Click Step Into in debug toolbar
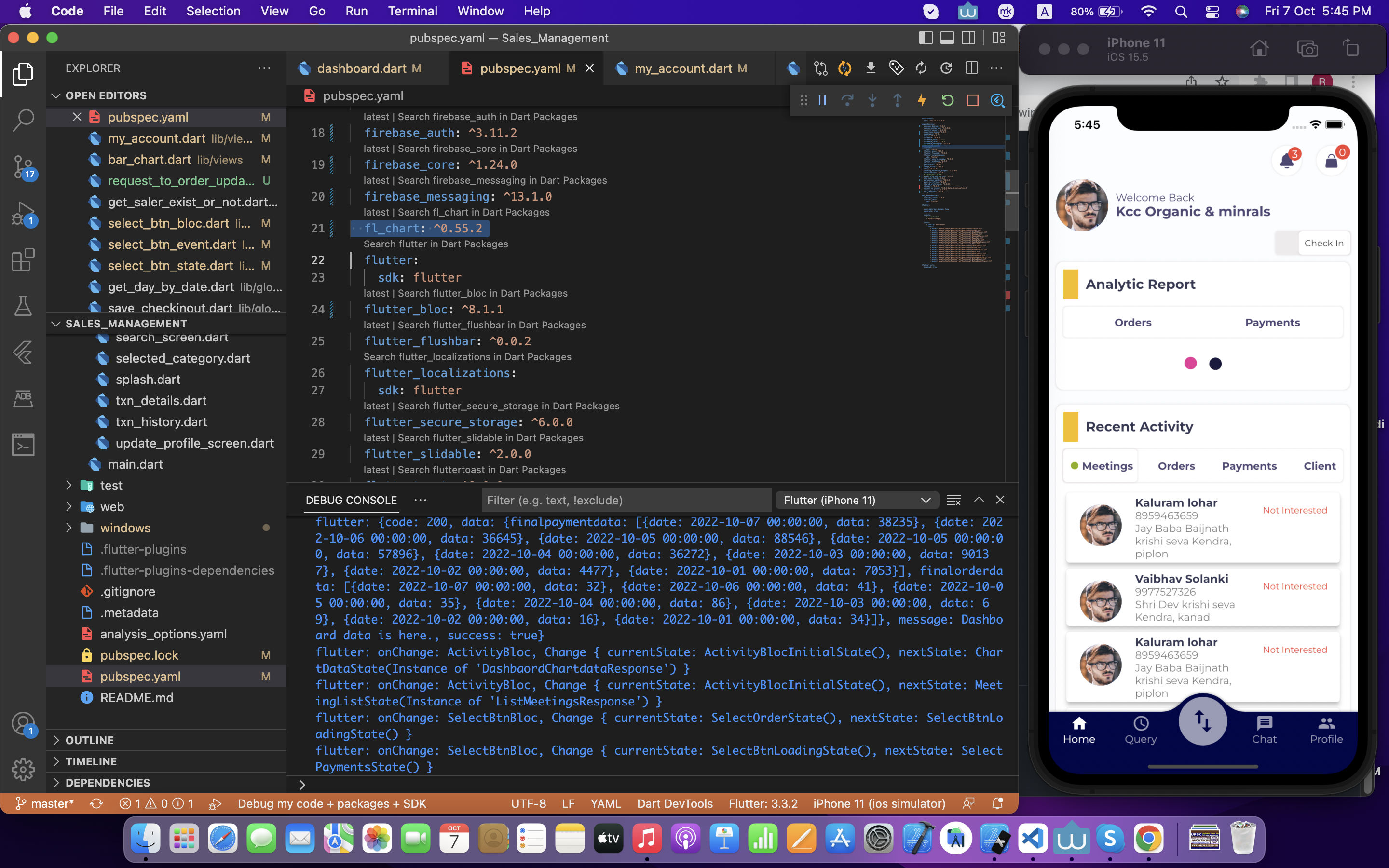This screenshot has height=868, width=1389. [872, 100]
